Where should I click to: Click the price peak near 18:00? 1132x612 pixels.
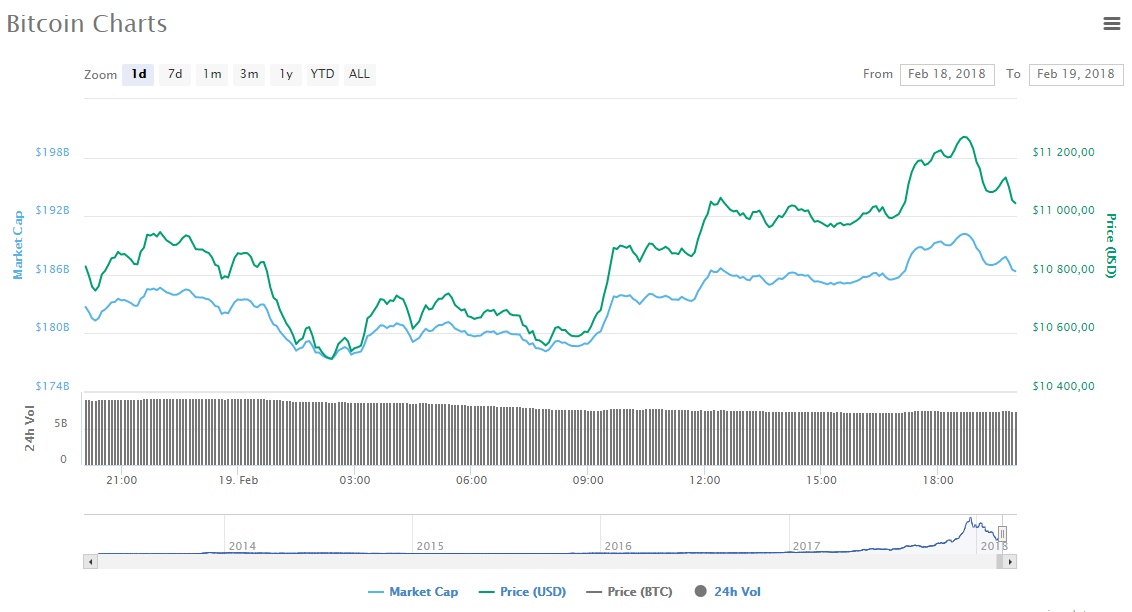964,138
